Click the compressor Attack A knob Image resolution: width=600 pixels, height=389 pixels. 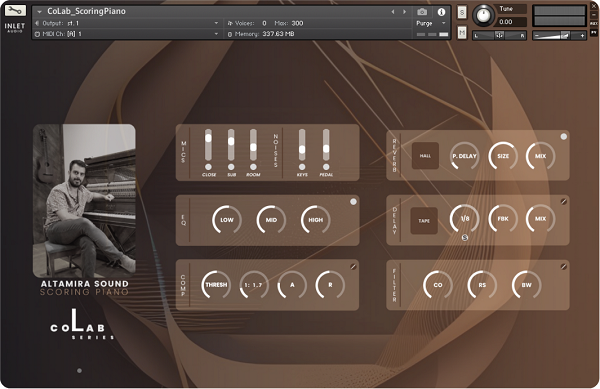click(292, 285)
